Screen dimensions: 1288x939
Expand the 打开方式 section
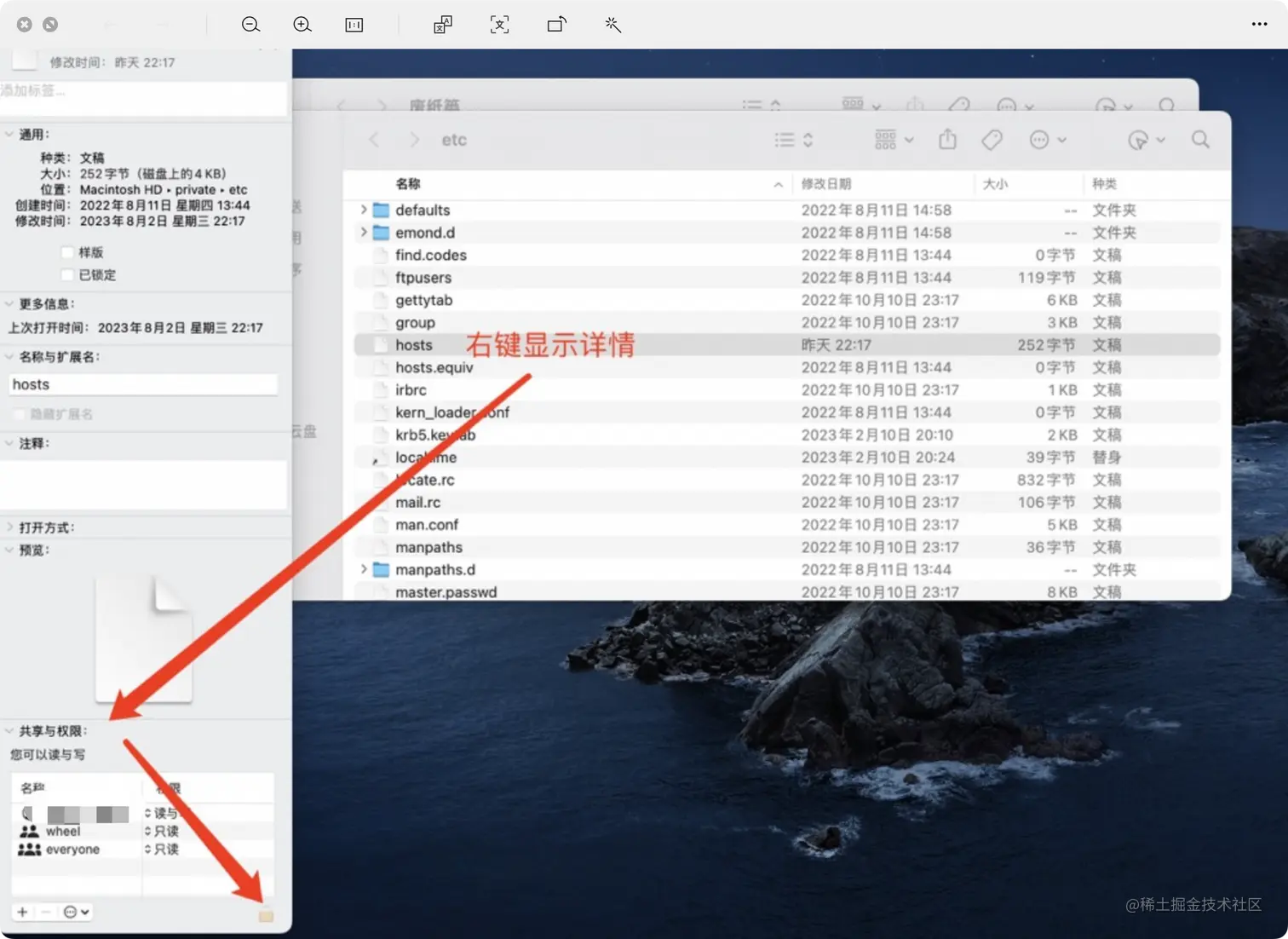pyautogui.click(x=9, y=527)
